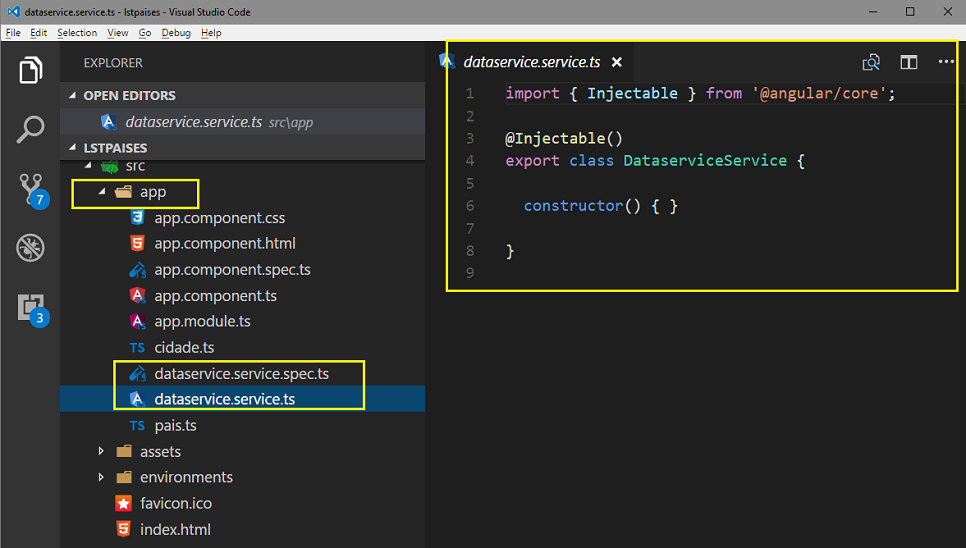Select the dataservice.service.ts editor tab
Viewport: 966px width, 548px height.
click(x=531, y=62)
